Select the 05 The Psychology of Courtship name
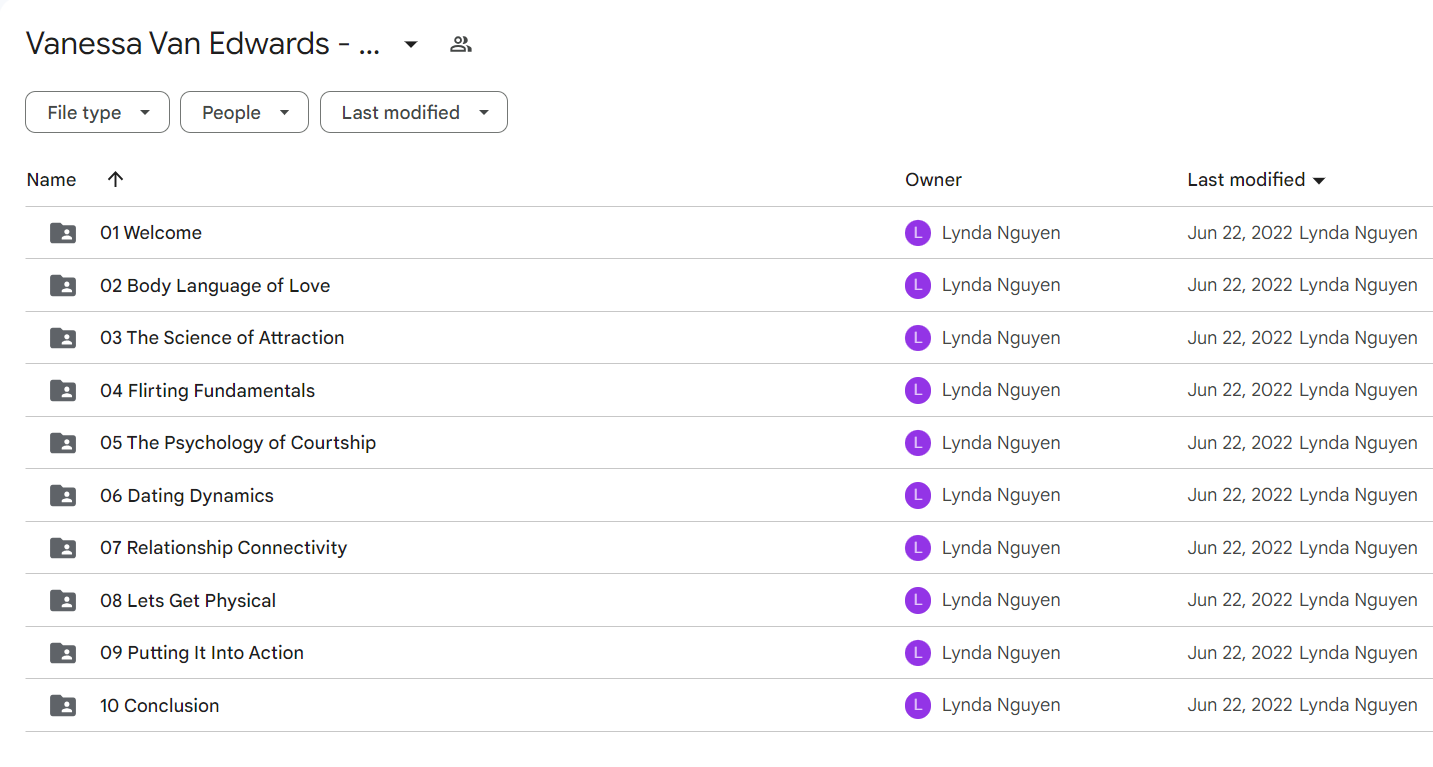 (238, 443)
